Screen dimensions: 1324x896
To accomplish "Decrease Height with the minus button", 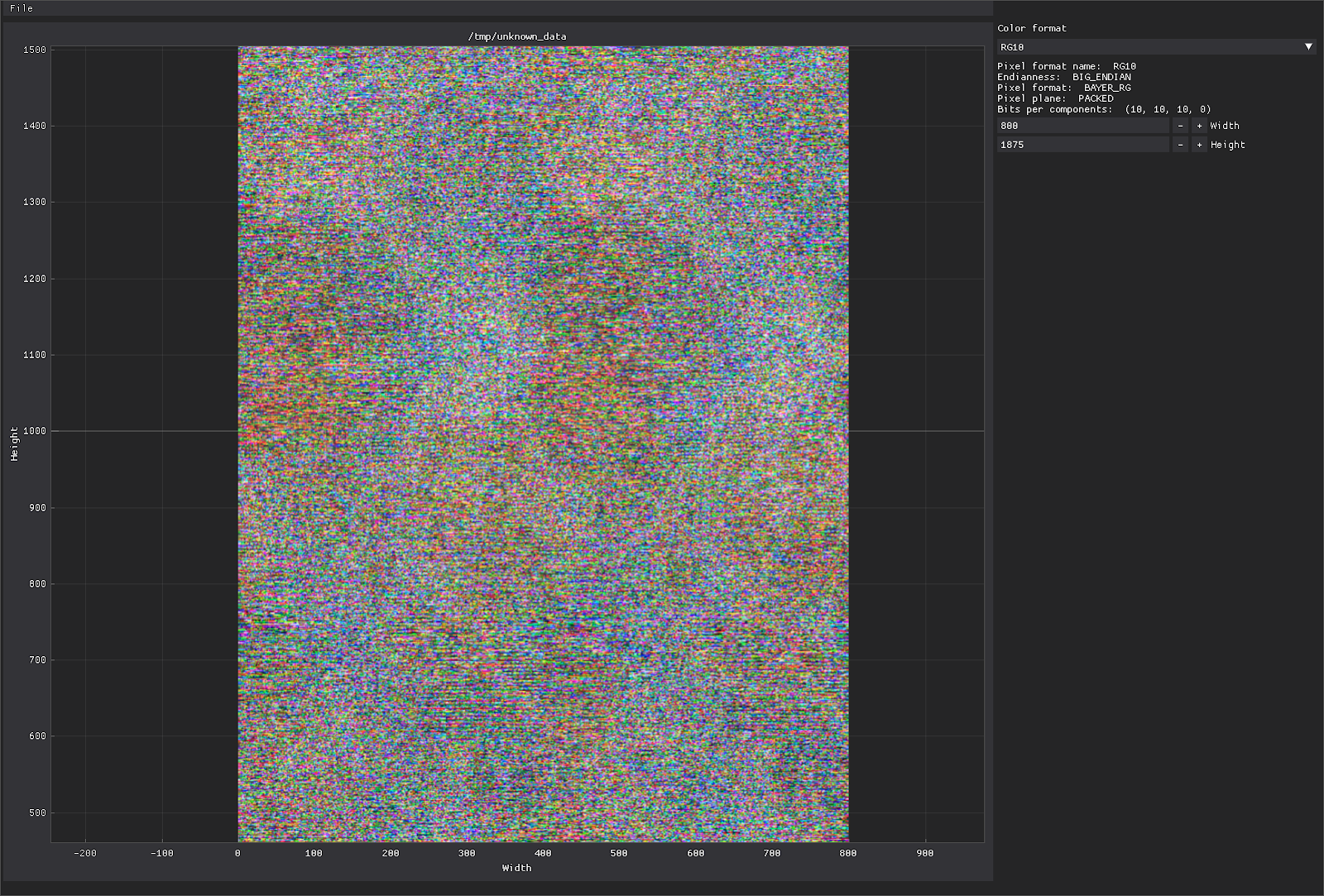I will [x=1181, y=145].
